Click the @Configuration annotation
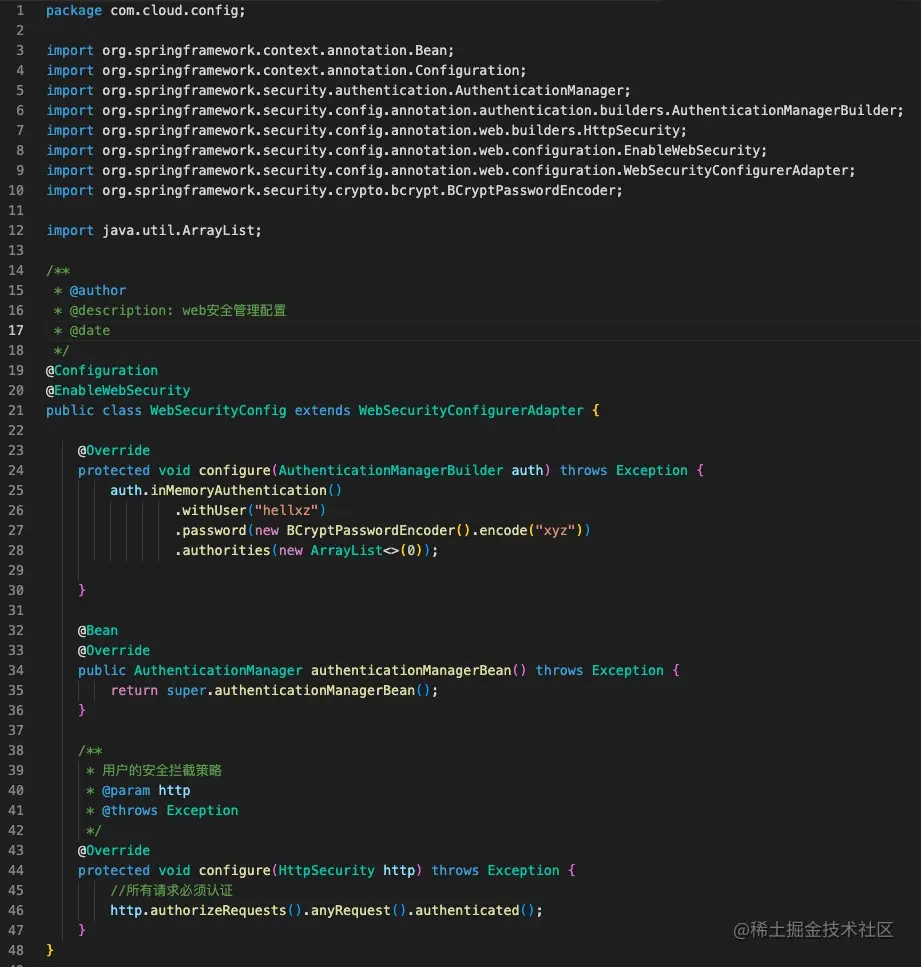921x967 pixels. (102, 371)
